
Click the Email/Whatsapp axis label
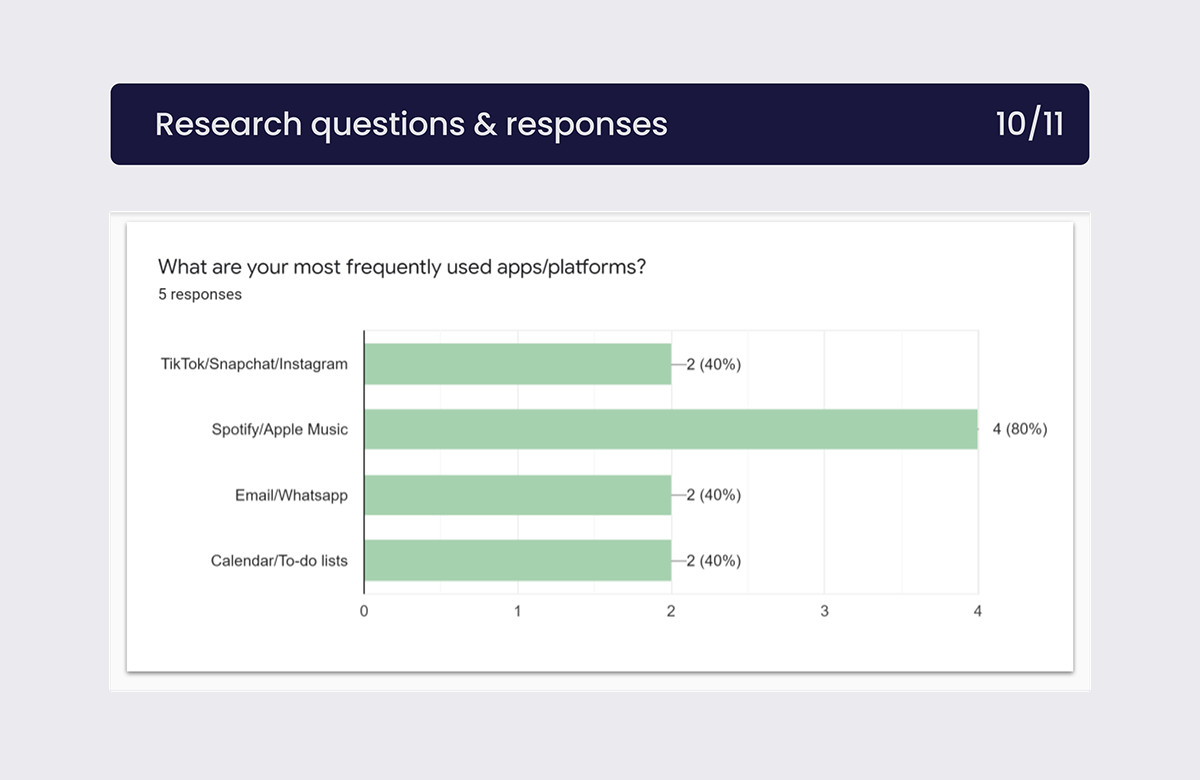(291, 495)
